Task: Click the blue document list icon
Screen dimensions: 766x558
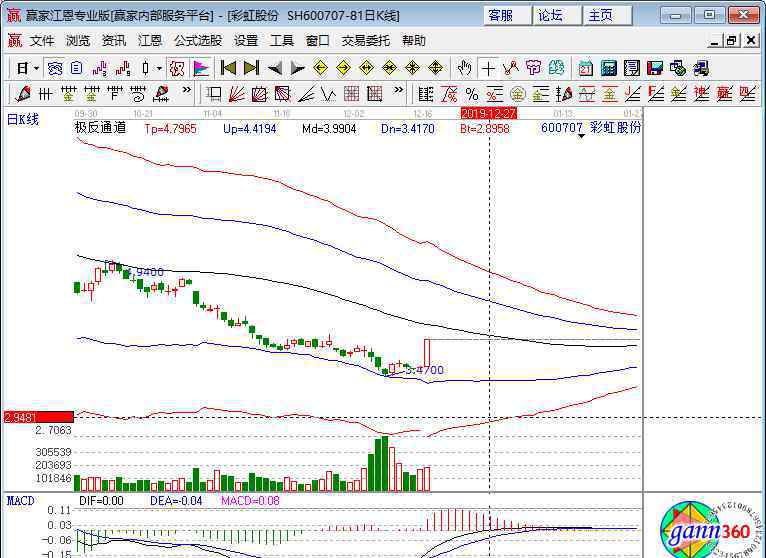Action: (76, 68)
